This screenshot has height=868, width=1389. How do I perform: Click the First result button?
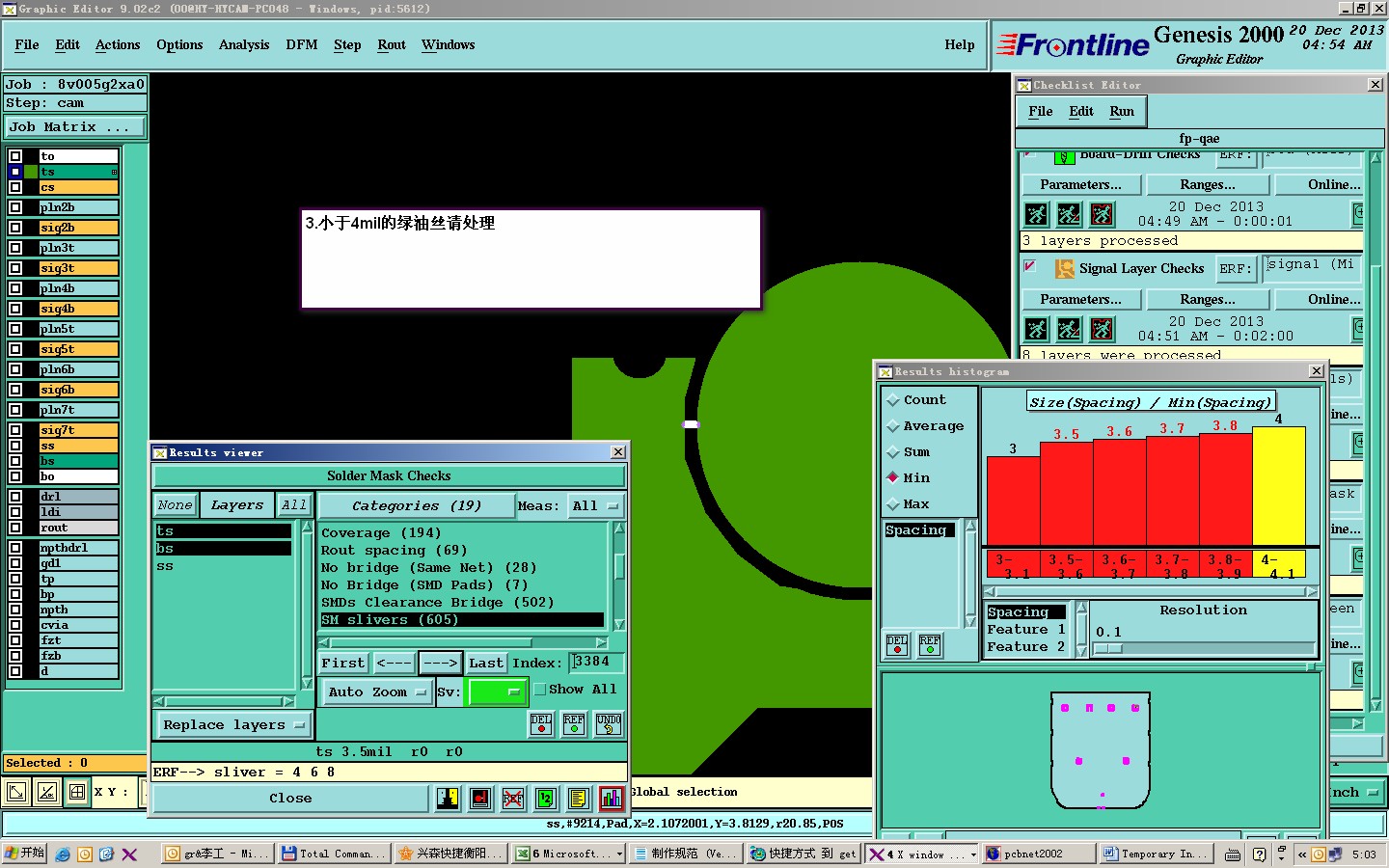[x=343, y=664]
